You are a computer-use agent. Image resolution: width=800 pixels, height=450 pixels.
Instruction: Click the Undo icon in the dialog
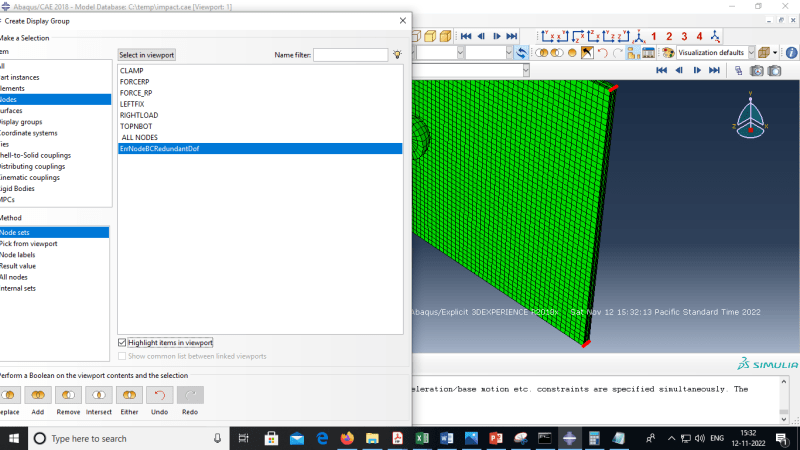(160, 395)
